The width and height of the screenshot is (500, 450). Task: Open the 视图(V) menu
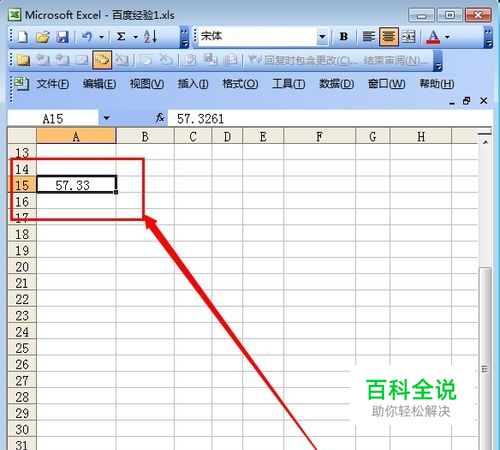click(147, 84)
